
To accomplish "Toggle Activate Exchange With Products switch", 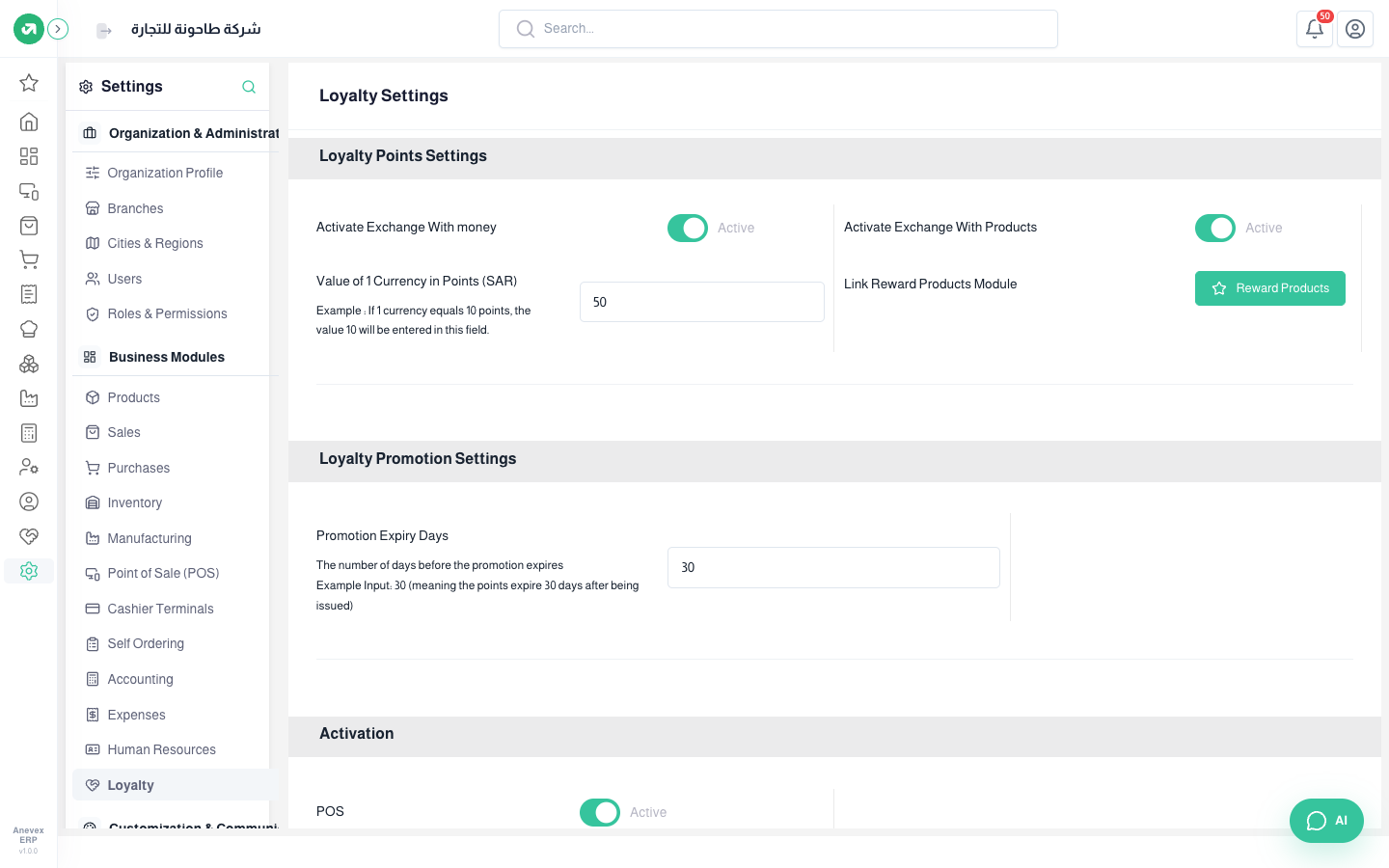I will coord(1215,228).
